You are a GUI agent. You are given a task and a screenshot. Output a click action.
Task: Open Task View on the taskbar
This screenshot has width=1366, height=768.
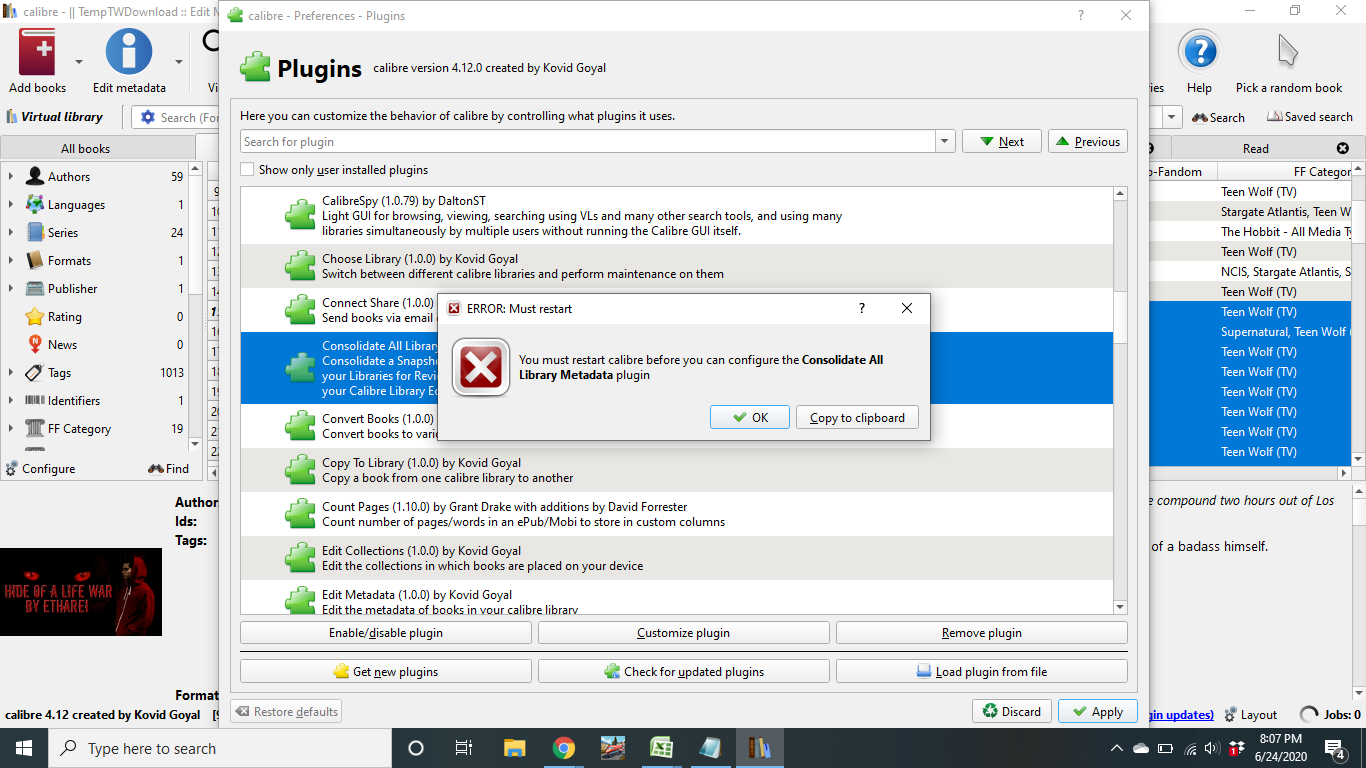[x=463, y=748]
